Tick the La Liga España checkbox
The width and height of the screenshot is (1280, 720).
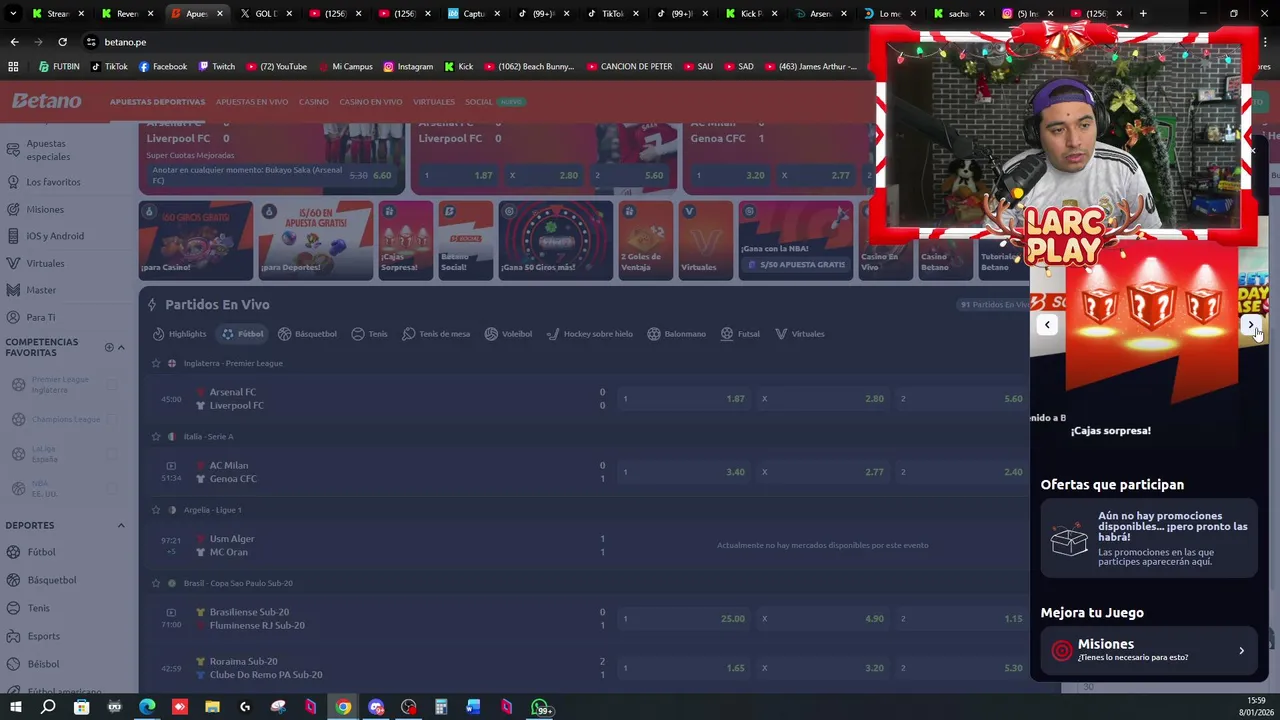point(112,454)
